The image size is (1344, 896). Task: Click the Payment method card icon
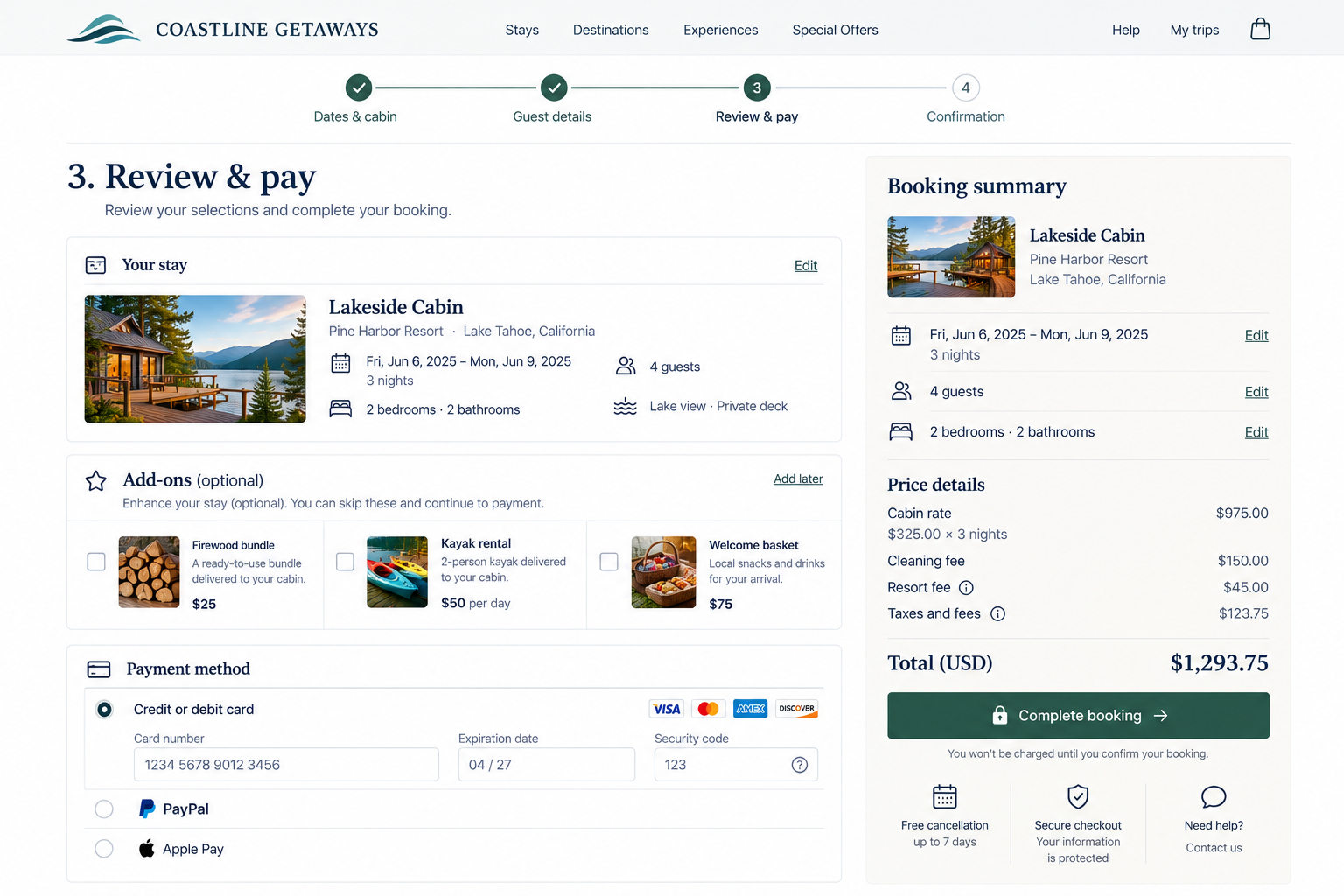[x=99, y=669]
